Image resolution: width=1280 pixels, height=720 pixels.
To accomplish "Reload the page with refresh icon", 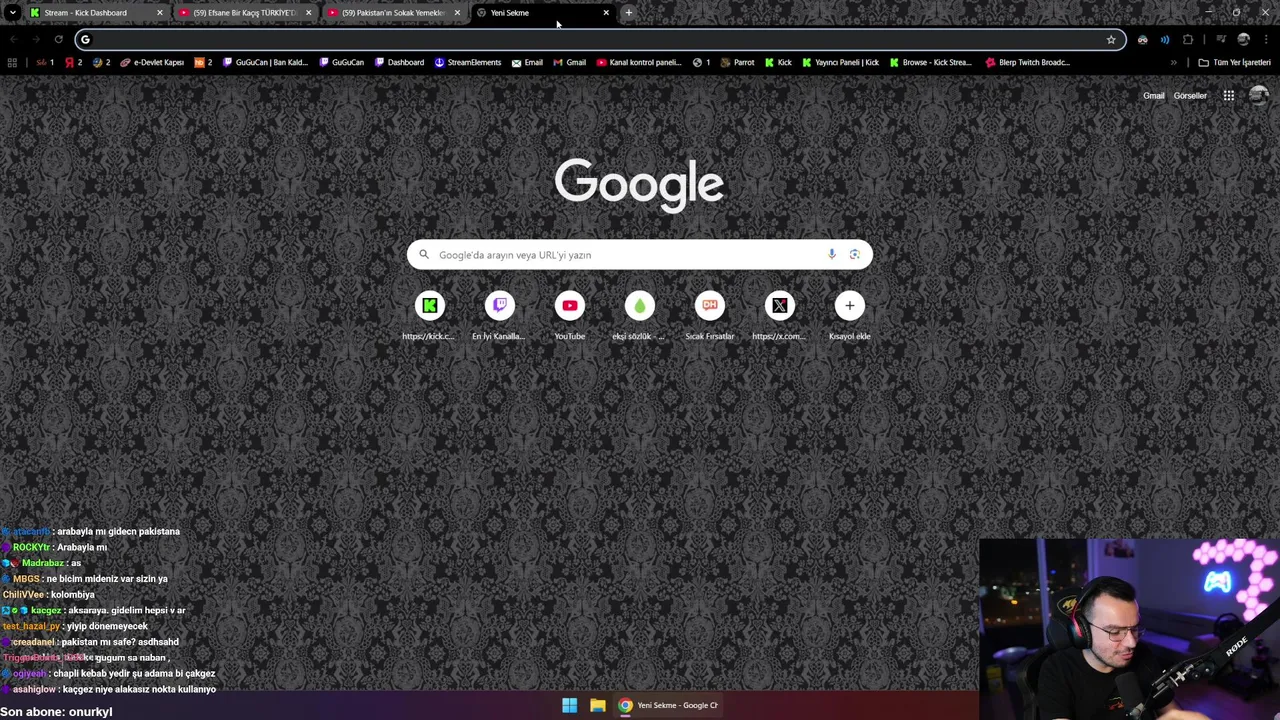I will tap(58, 39).
